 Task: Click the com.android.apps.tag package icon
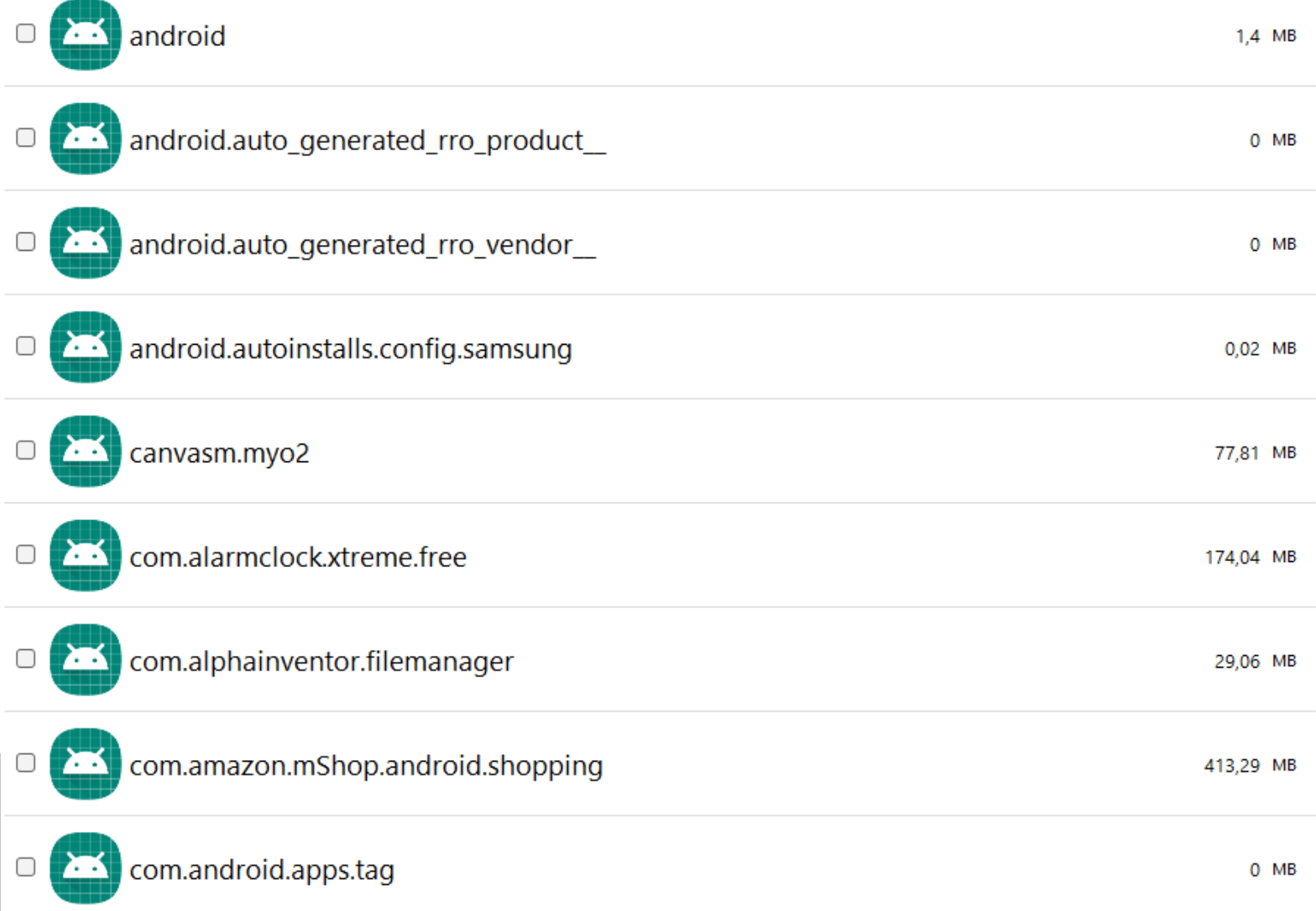point(85,868)
